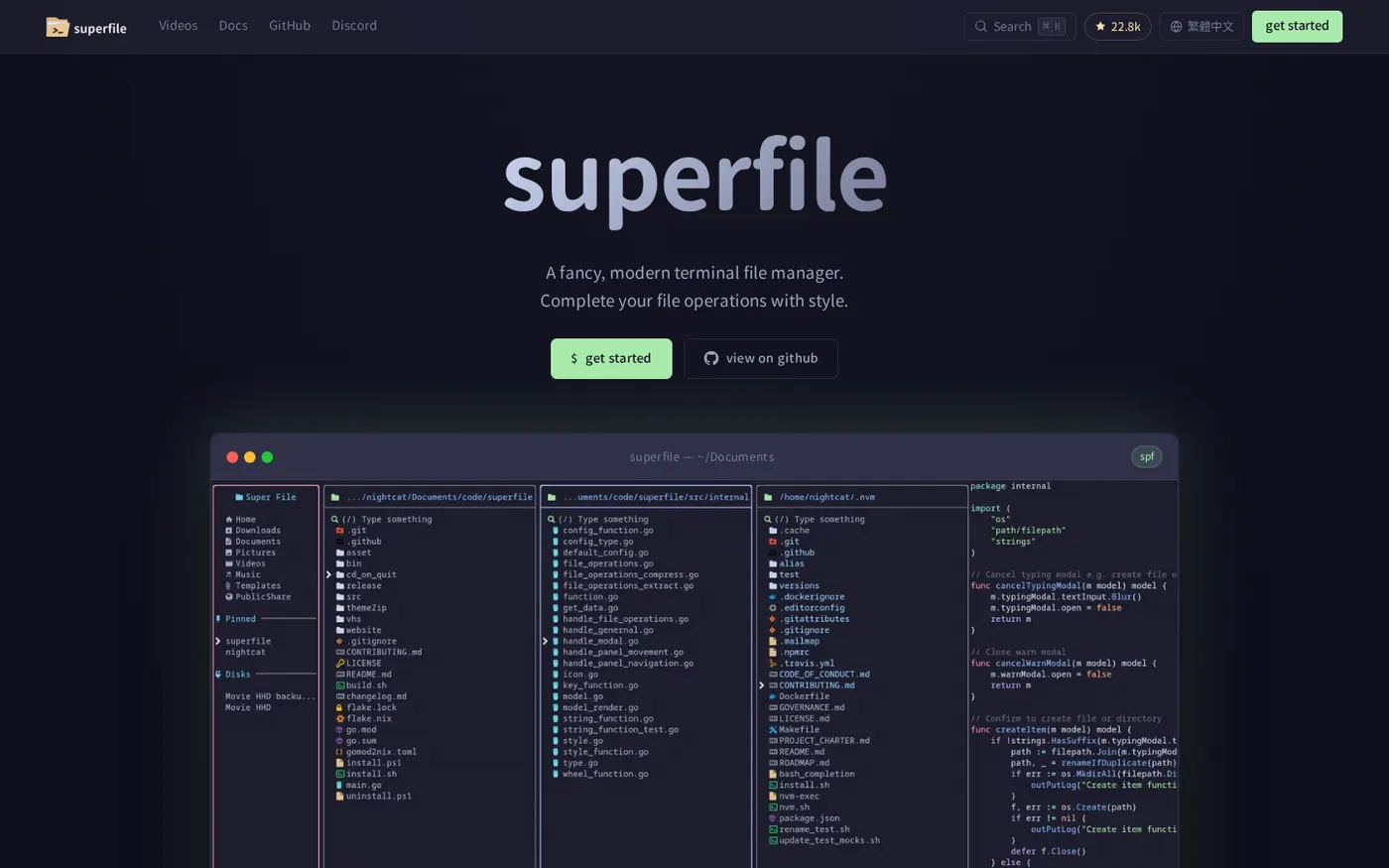Select the Home icon in sidebar
The image size is (1389, 868).
[x=229, y=520]
